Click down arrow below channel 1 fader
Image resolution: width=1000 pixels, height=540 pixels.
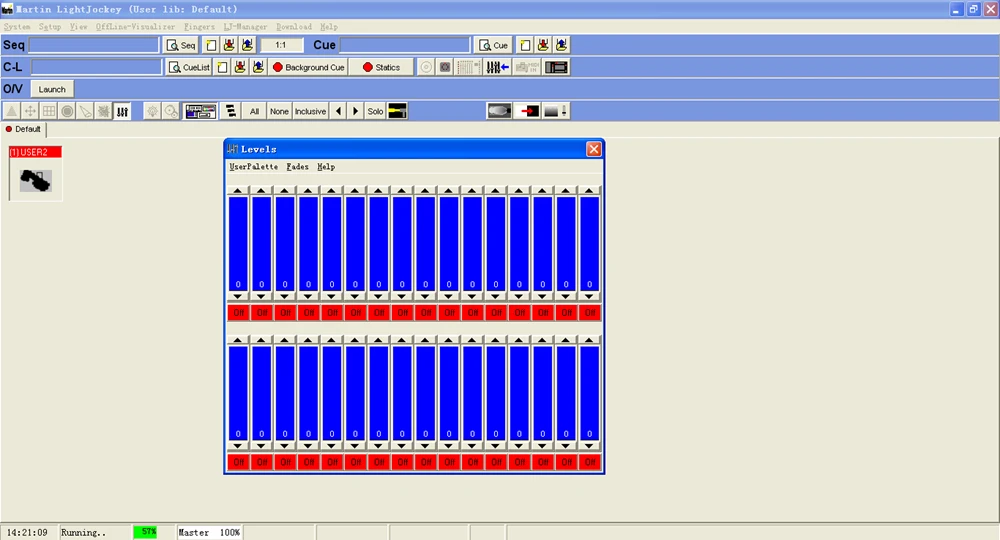pos(238,296)
